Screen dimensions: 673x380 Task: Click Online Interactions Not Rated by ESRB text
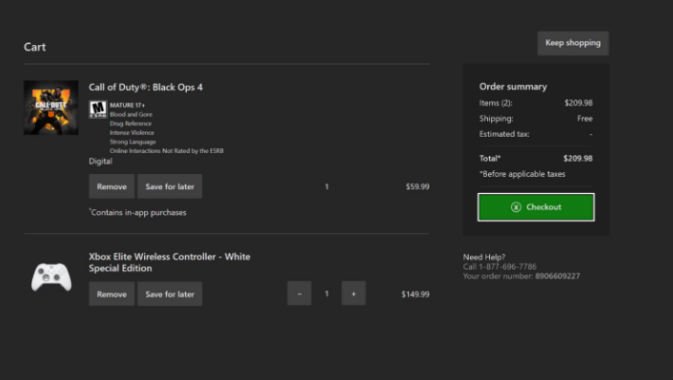point(167,151)
